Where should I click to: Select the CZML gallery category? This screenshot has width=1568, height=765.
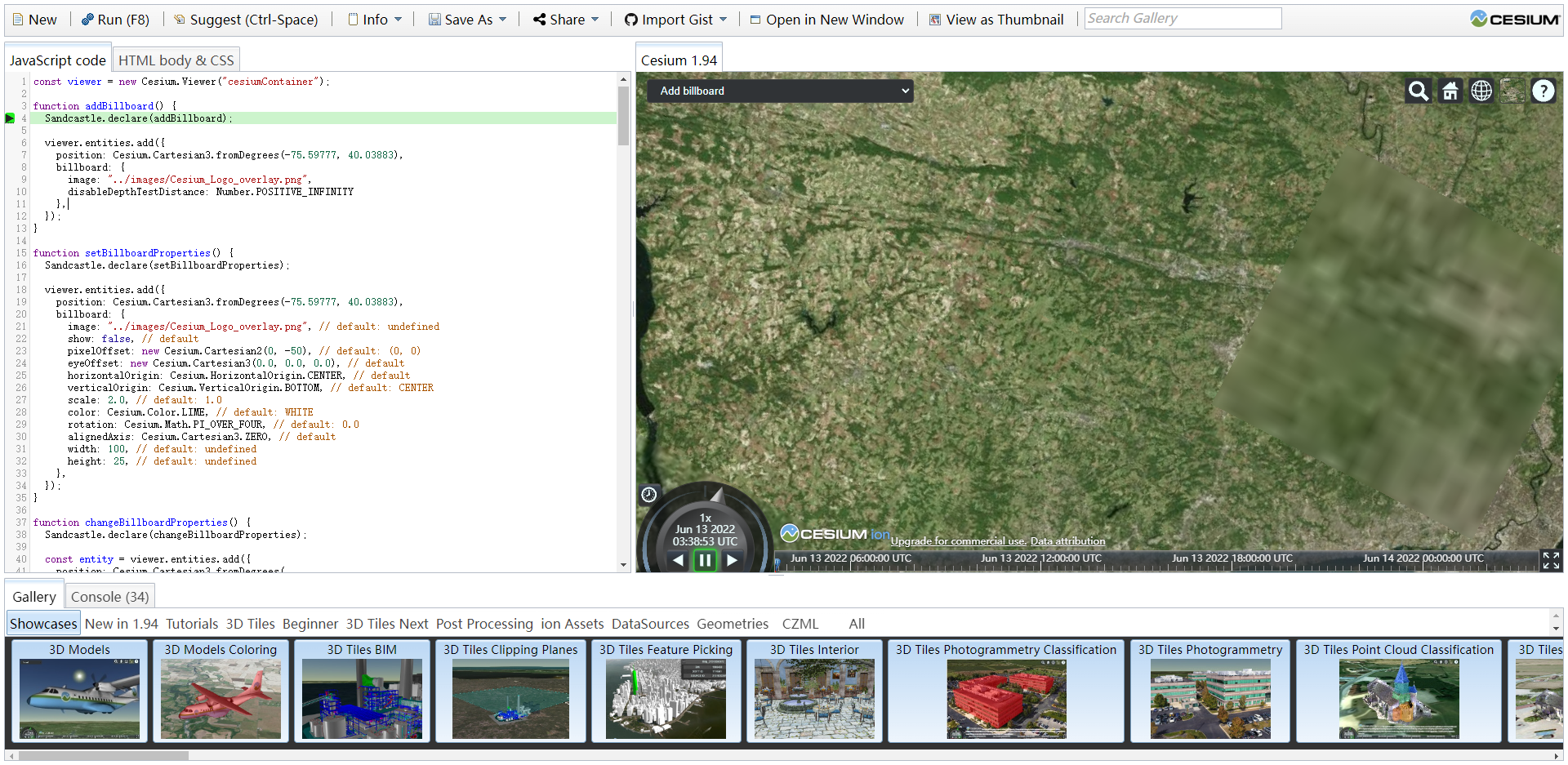coord(800,624)
